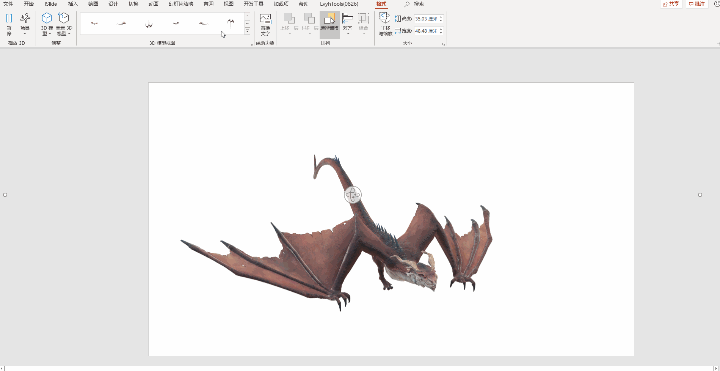Click the Bring Forward icon

coord(289,19)
